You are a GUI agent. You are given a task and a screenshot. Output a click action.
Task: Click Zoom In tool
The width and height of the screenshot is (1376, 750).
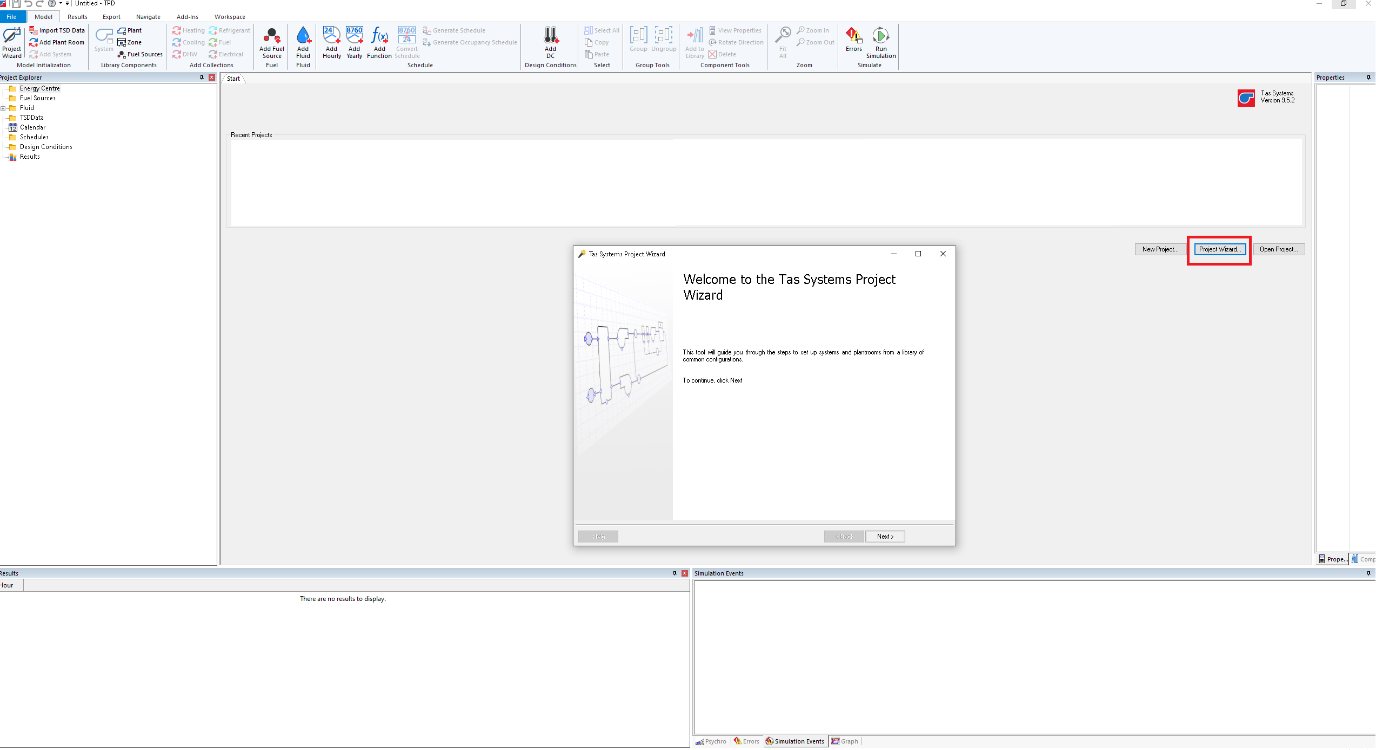click(813, 30)
